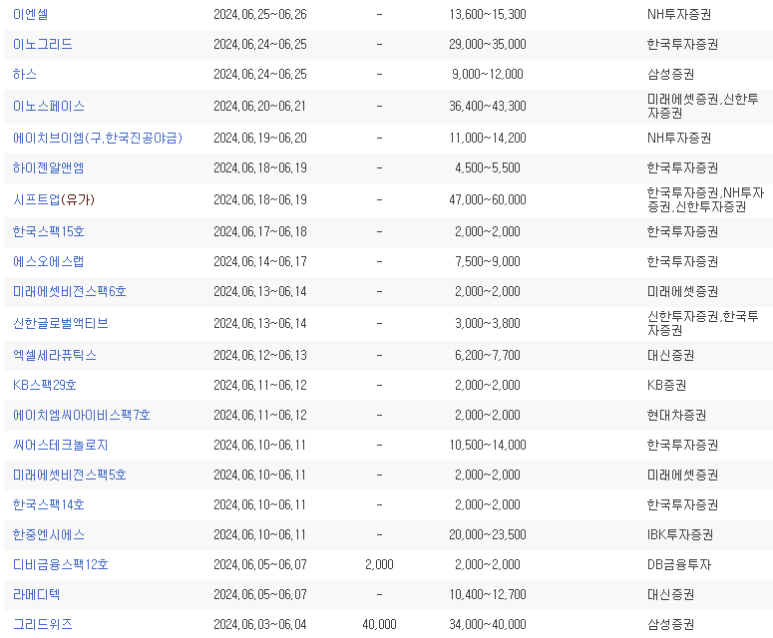Image resolution: width=773 pixels, height=638 pixels.
Task: Select price range 7,500~9,000
Action: click(x=488, y=261)
